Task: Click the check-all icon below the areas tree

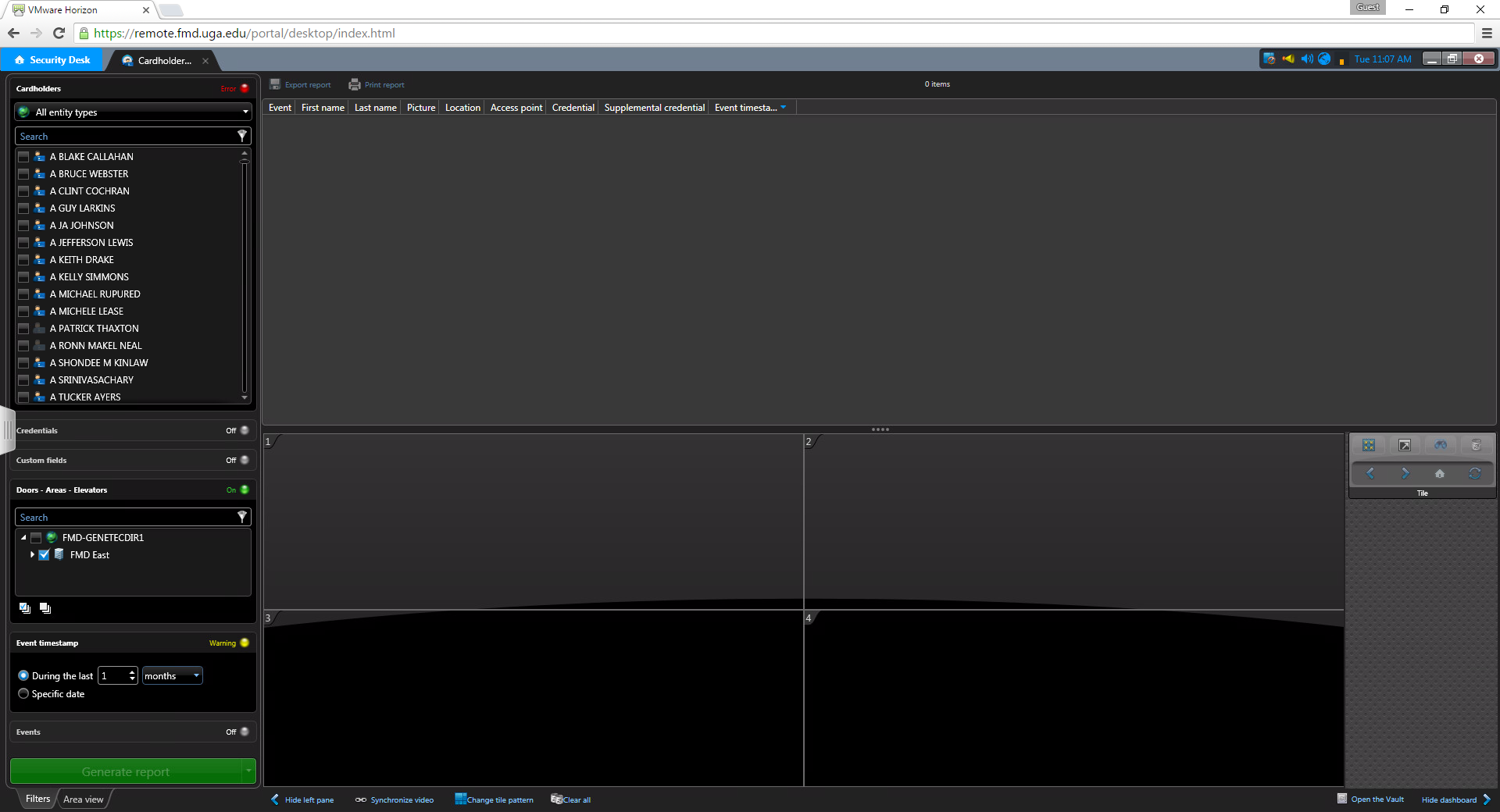Action: (25, 608)
